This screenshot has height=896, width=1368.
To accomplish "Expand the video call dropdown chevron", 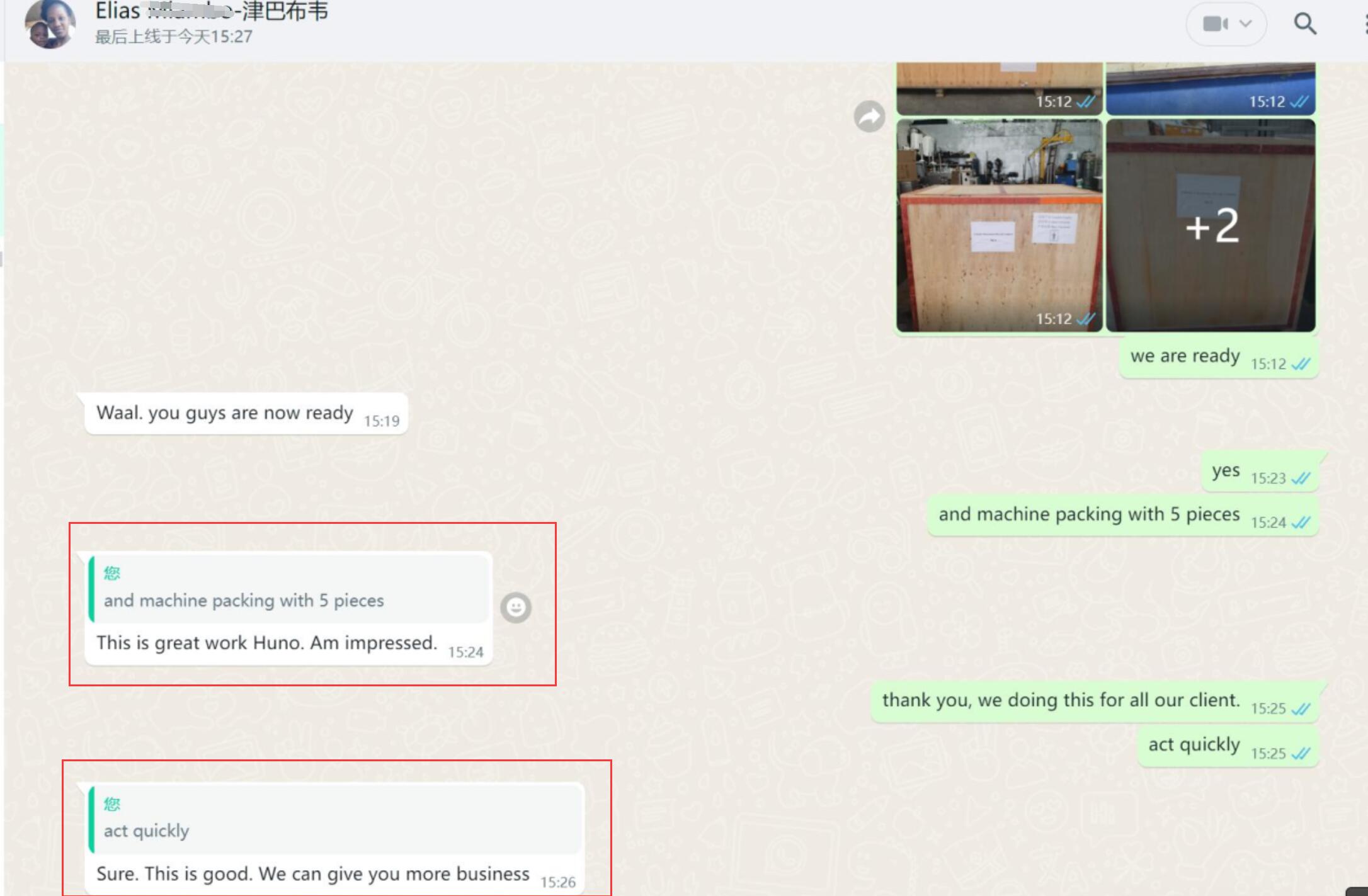I will 1245,24.
